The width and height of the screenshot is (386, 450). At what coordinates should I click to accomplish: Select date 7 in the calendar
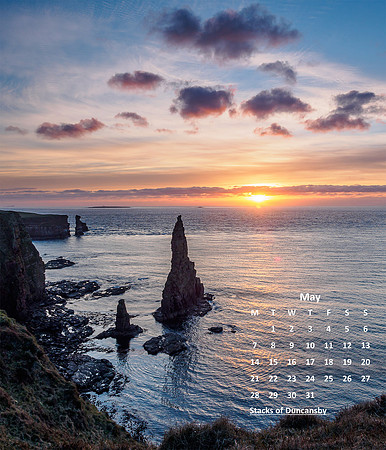255,345
